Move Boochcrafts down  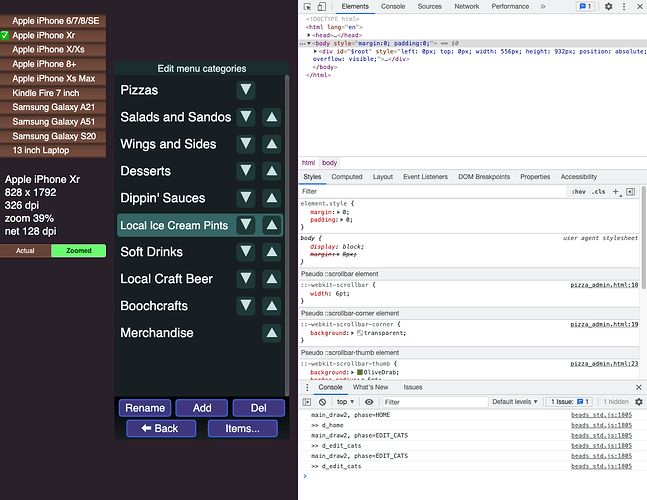[246, 306]
